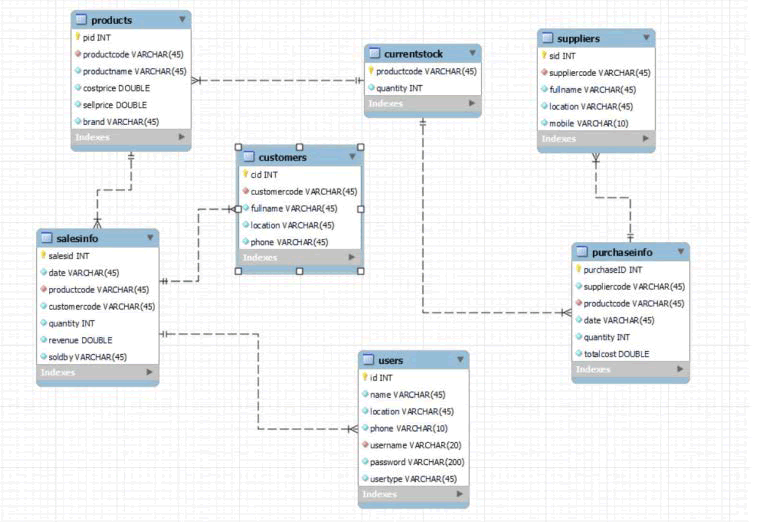Screen dimensions: 767x522
Task: Select the pid primary key icon
Action: tap(78, 37)
